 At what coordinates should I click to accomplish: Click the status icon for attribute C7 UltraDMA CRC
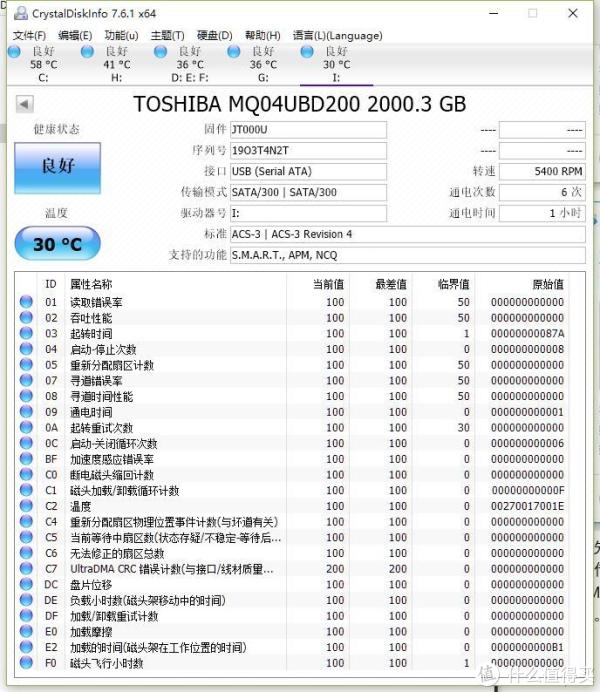(x=26, y=568)
